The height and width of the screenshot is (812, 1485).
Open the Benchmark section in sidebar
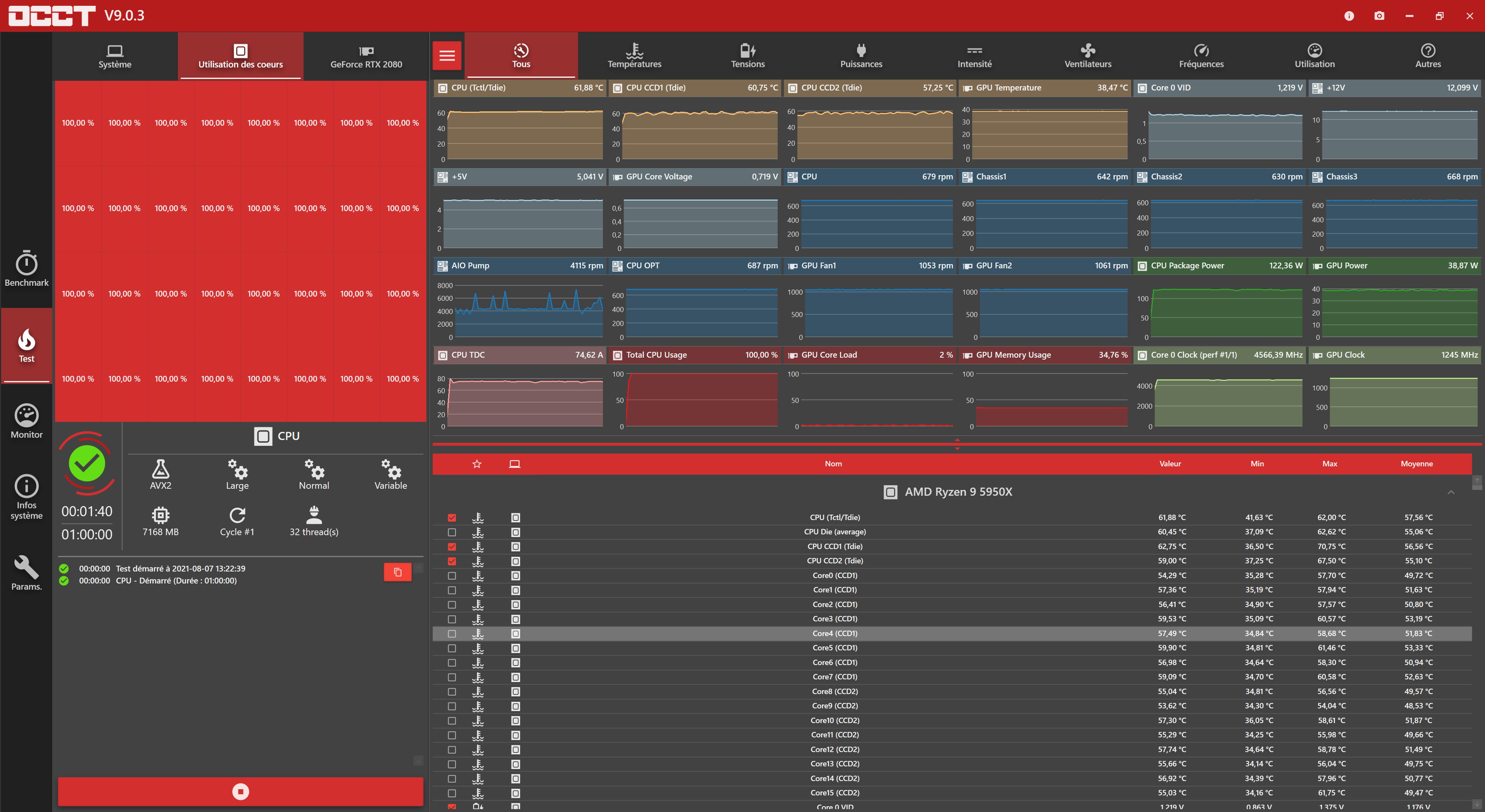pyautogui.click(x=27, y=269)
